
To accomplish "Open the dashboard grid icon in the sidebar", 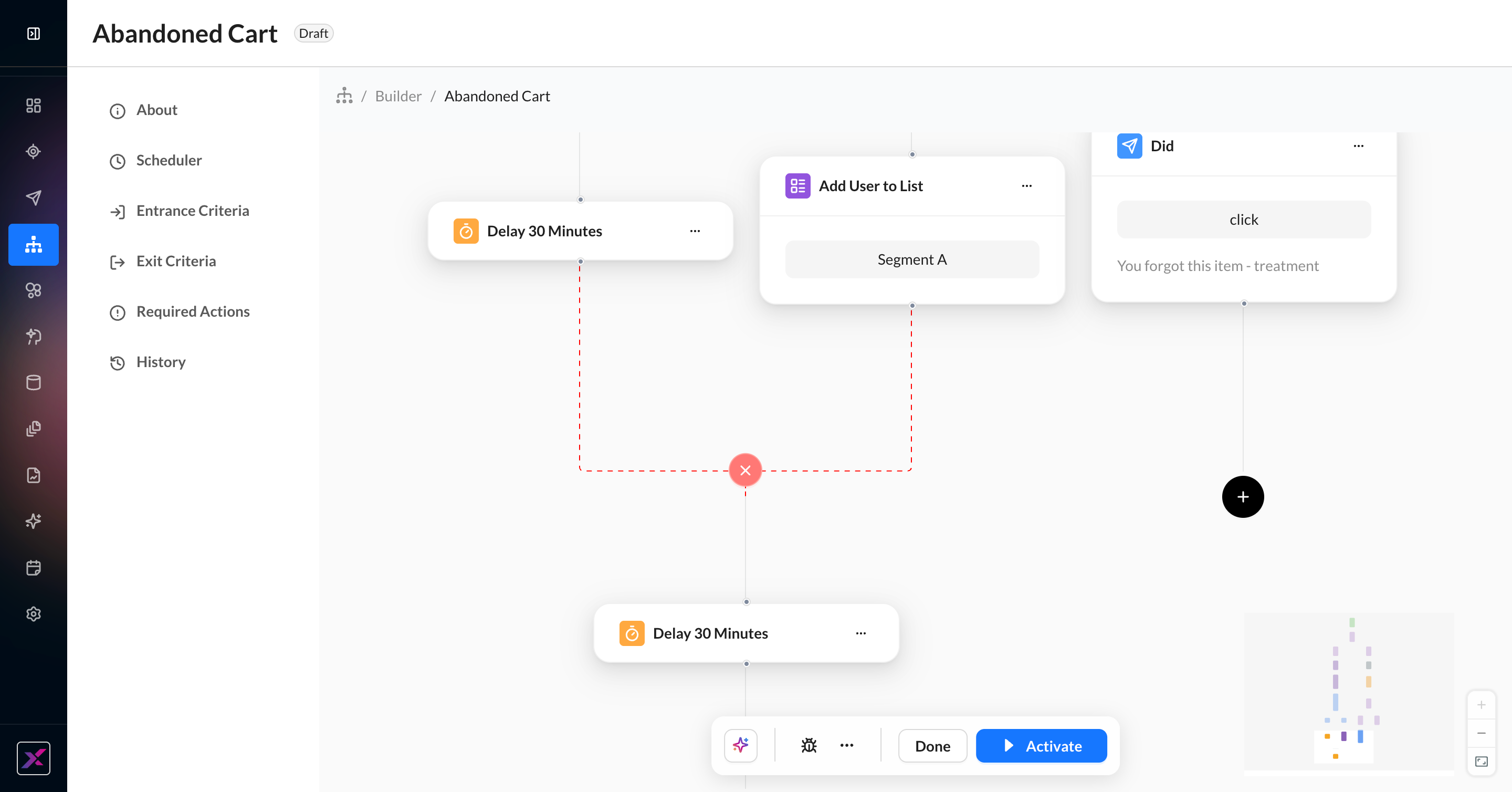I will pos(34,106).
